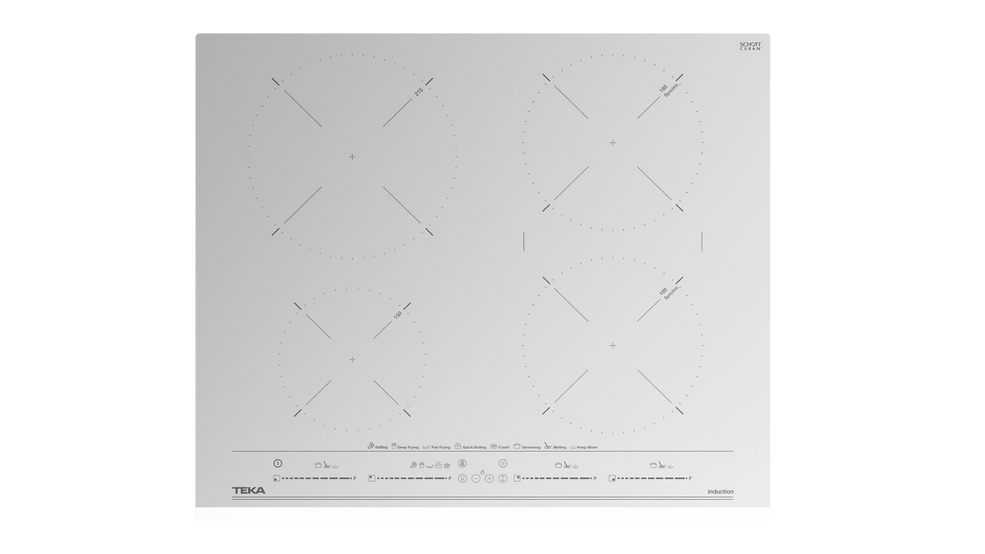Adjust the rightmost power level slider
The height and width of the screenshot is (554, 985).
(x=652, y=478)
